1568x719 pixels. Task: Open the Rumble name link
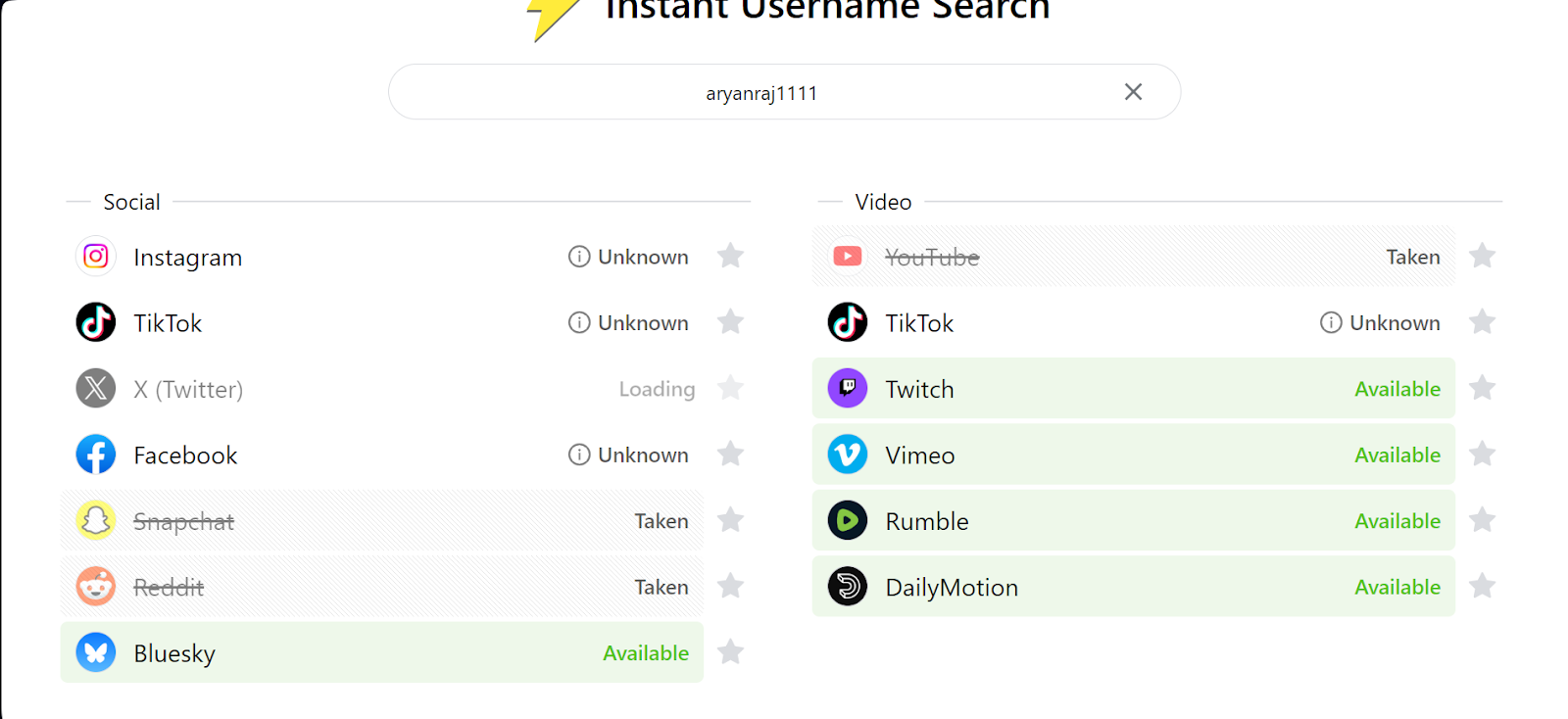pyautogui.click(x=927, y=521)
